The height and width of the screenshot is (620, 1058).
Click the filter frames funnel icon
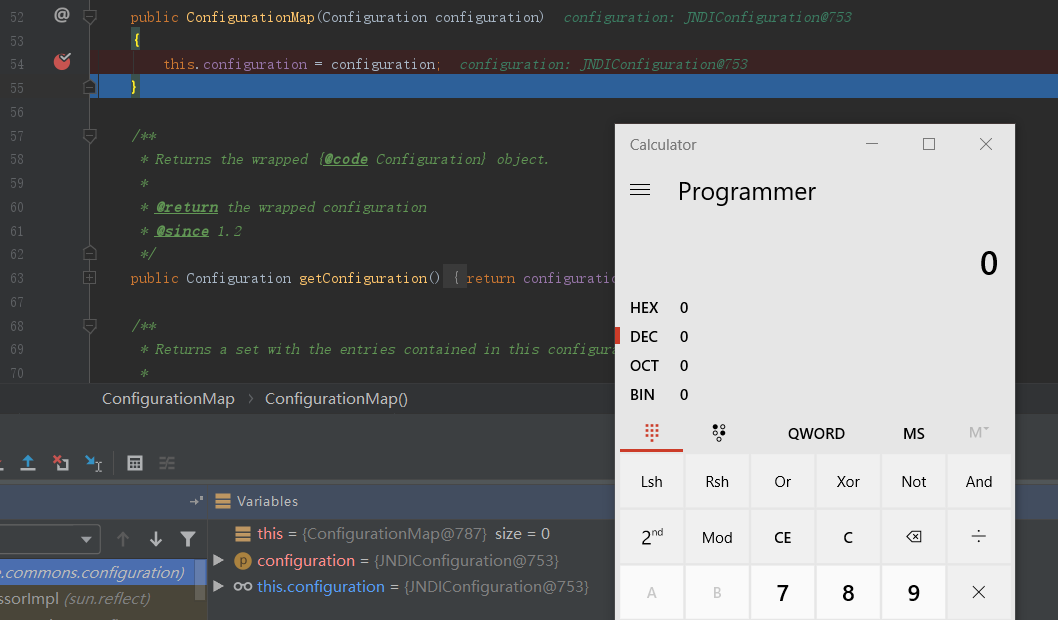pos(188,539)
